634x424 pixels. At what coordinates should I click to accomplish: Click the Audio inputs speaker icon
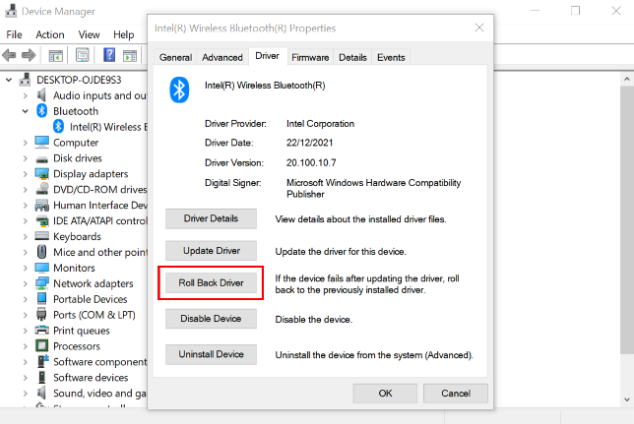tap(41, 95)
